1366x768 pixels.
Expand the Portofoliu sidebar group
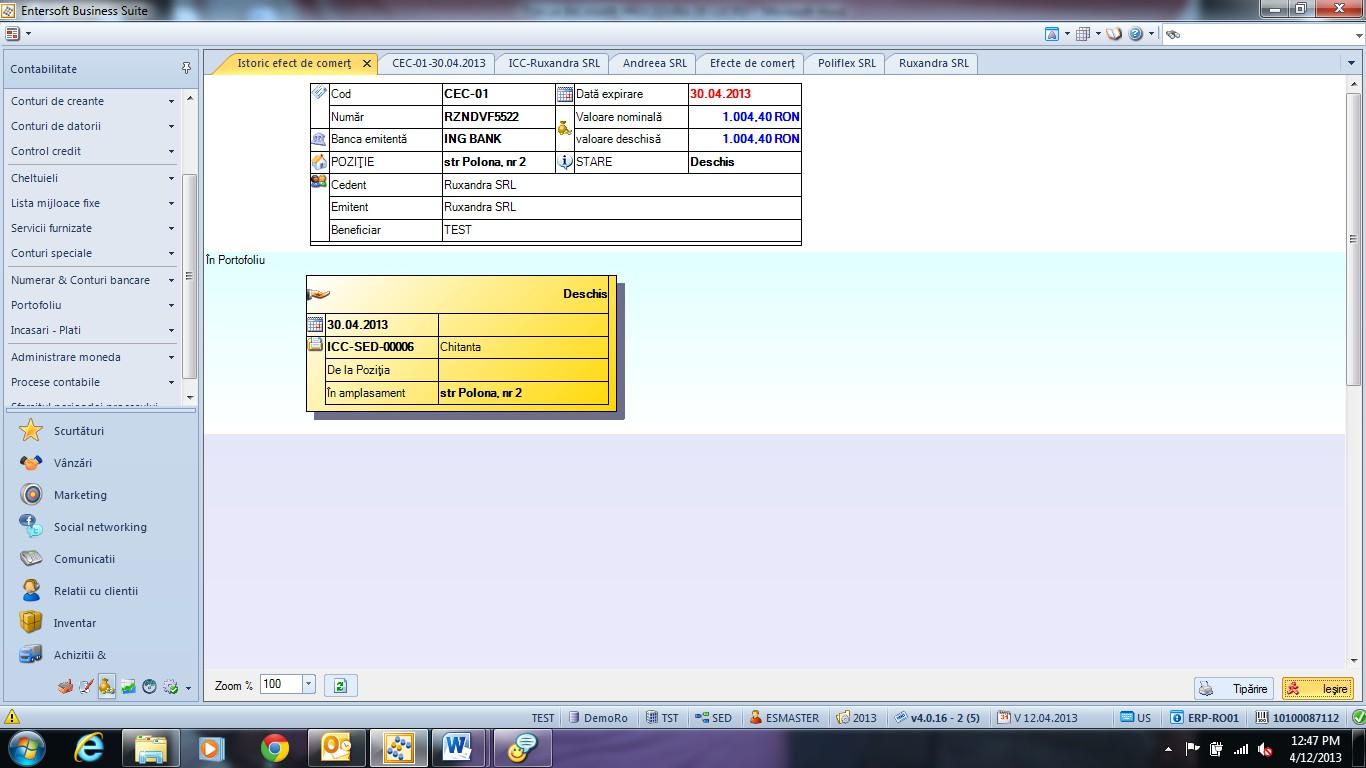coord(93,305)
